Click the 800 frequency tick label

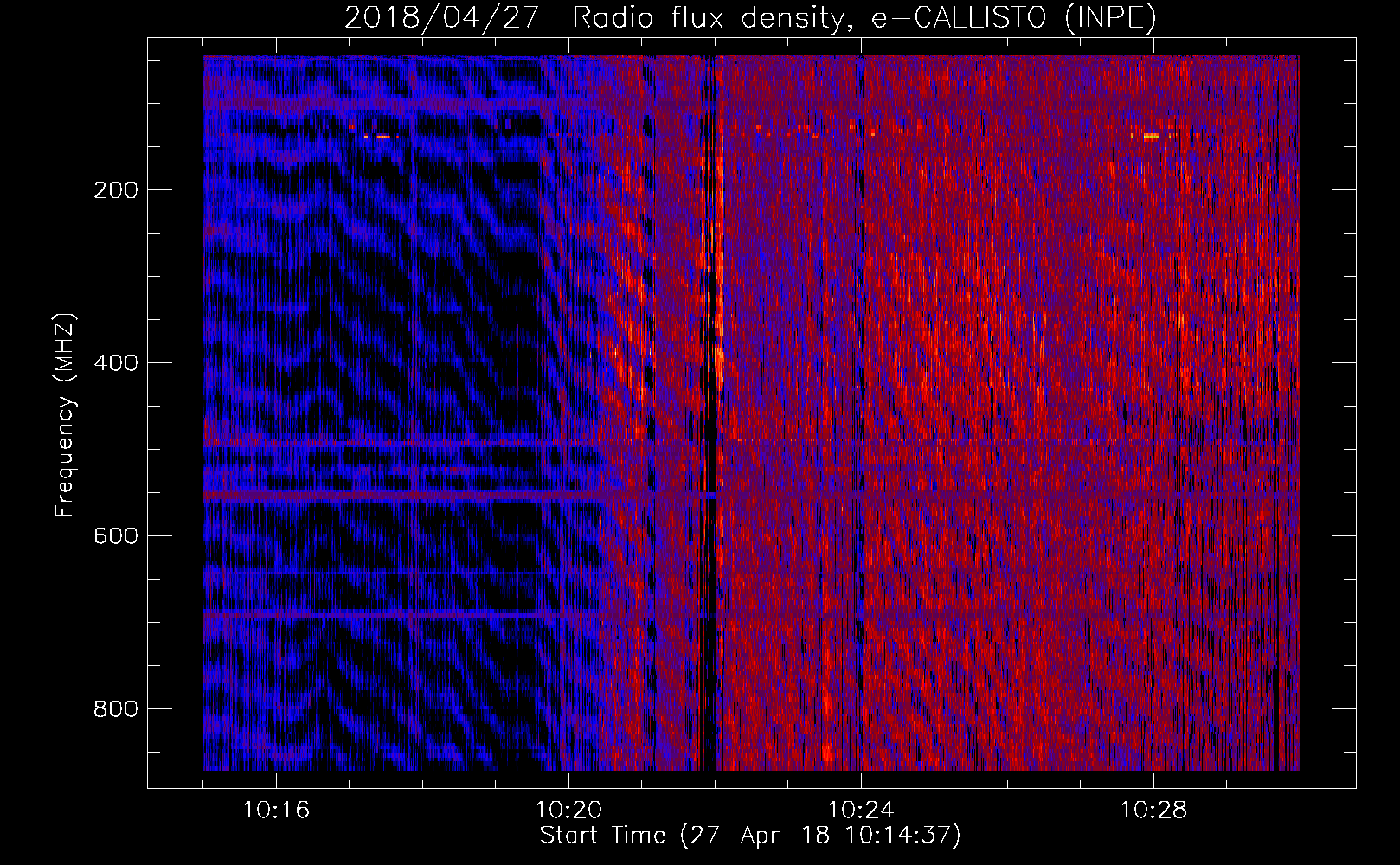click(x=116, y=709)
